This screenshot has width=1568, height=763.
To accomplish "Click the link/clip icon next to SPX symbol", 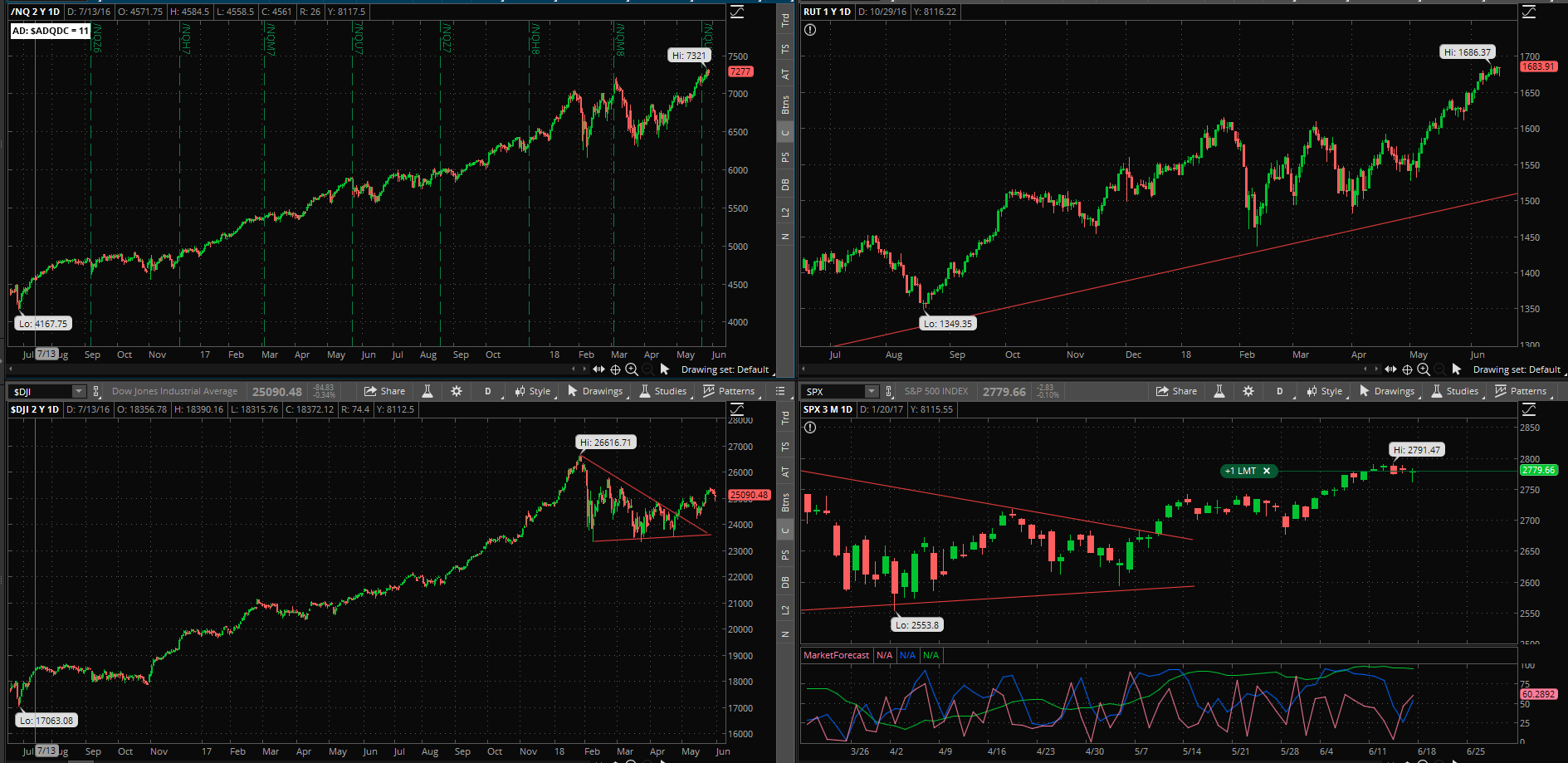I will pyautogui.click(x=889, y=391).
